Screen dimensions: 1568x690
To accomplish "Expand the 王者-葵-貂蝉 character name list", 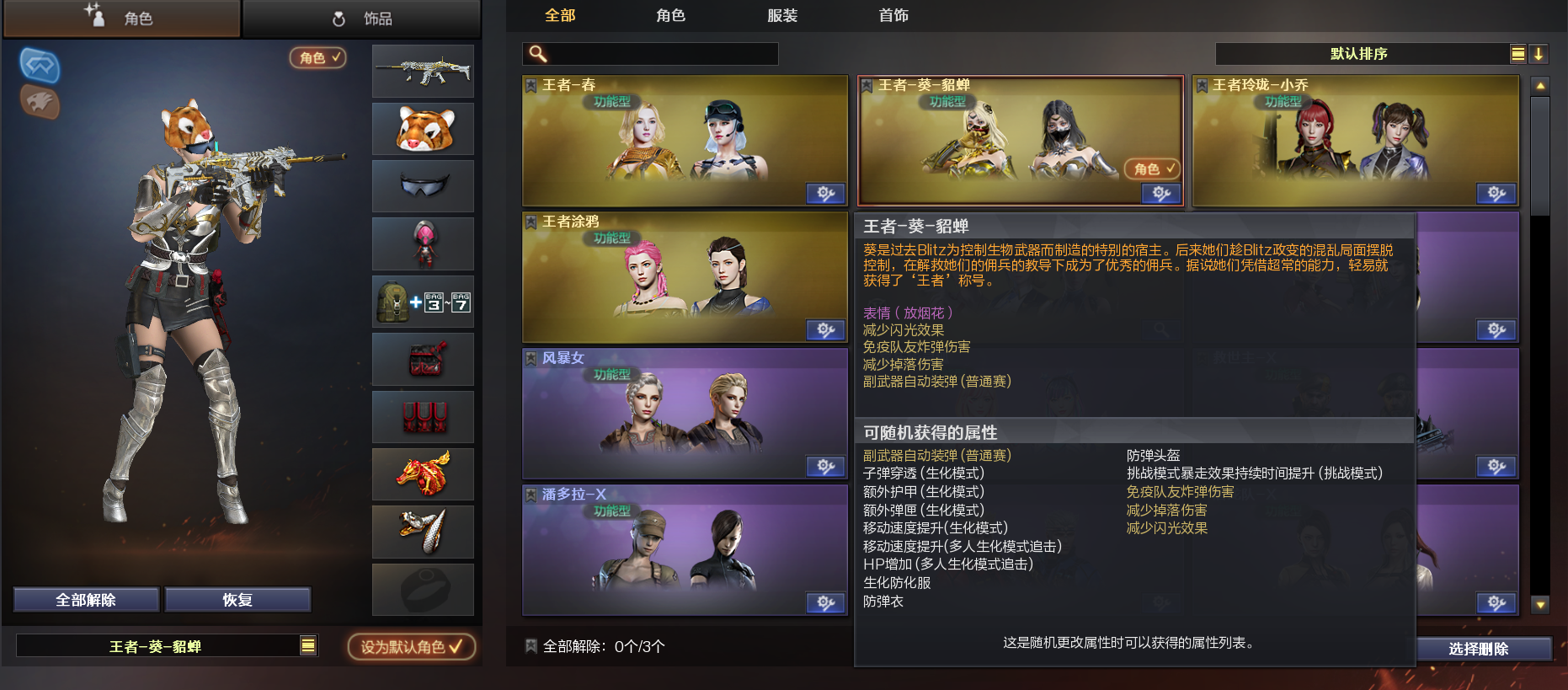I will [x=308, y=645].
